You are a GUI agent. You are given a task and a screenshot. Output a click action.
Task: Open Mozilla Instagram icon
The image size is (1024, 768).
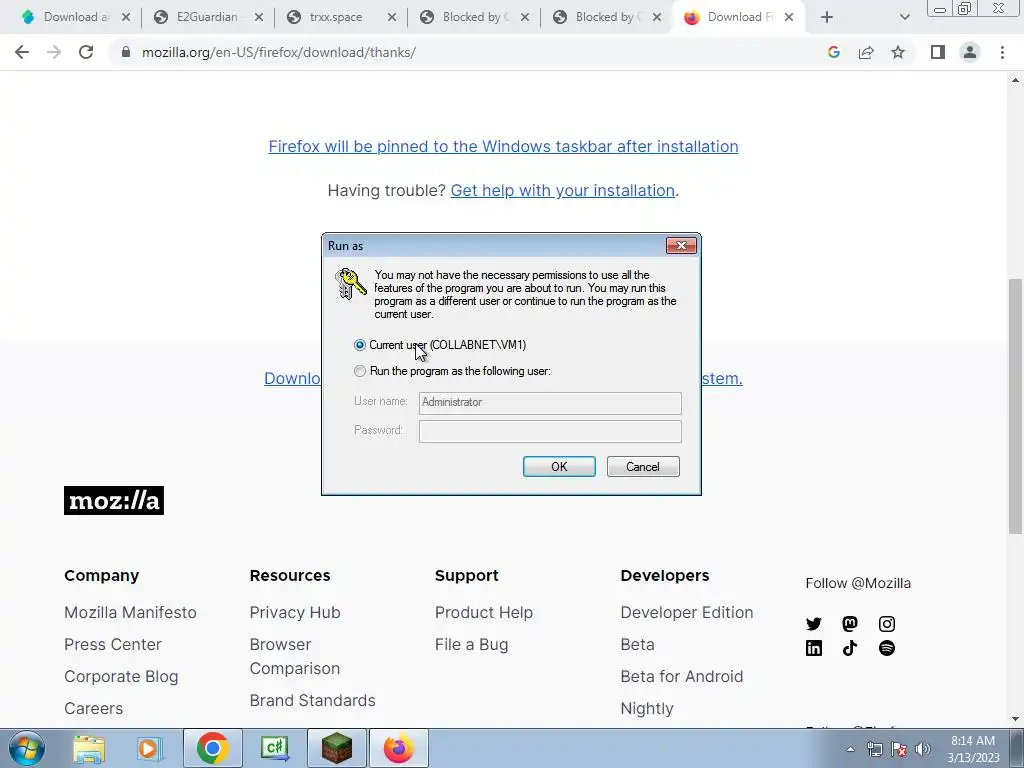click(x=887, y=624)
